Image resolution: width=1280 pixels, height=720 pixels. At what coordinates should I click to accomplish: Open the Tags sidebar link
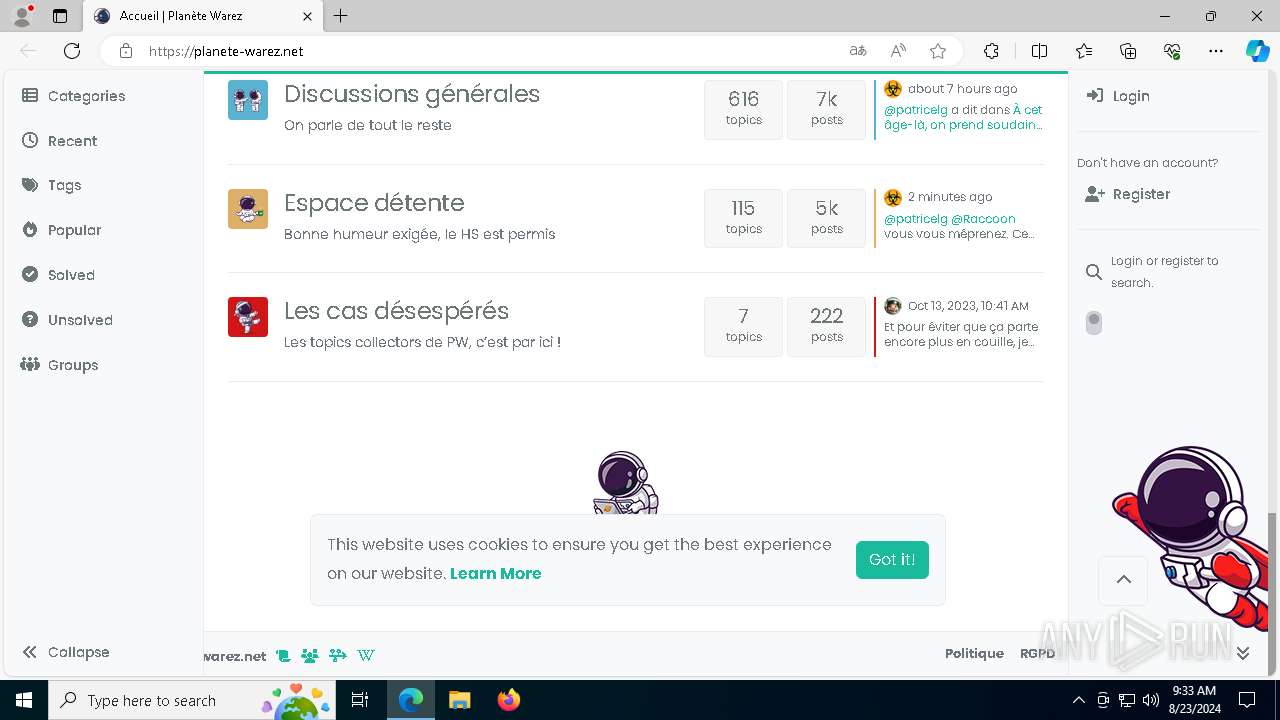pyautogui.click(x=51, y=185)
